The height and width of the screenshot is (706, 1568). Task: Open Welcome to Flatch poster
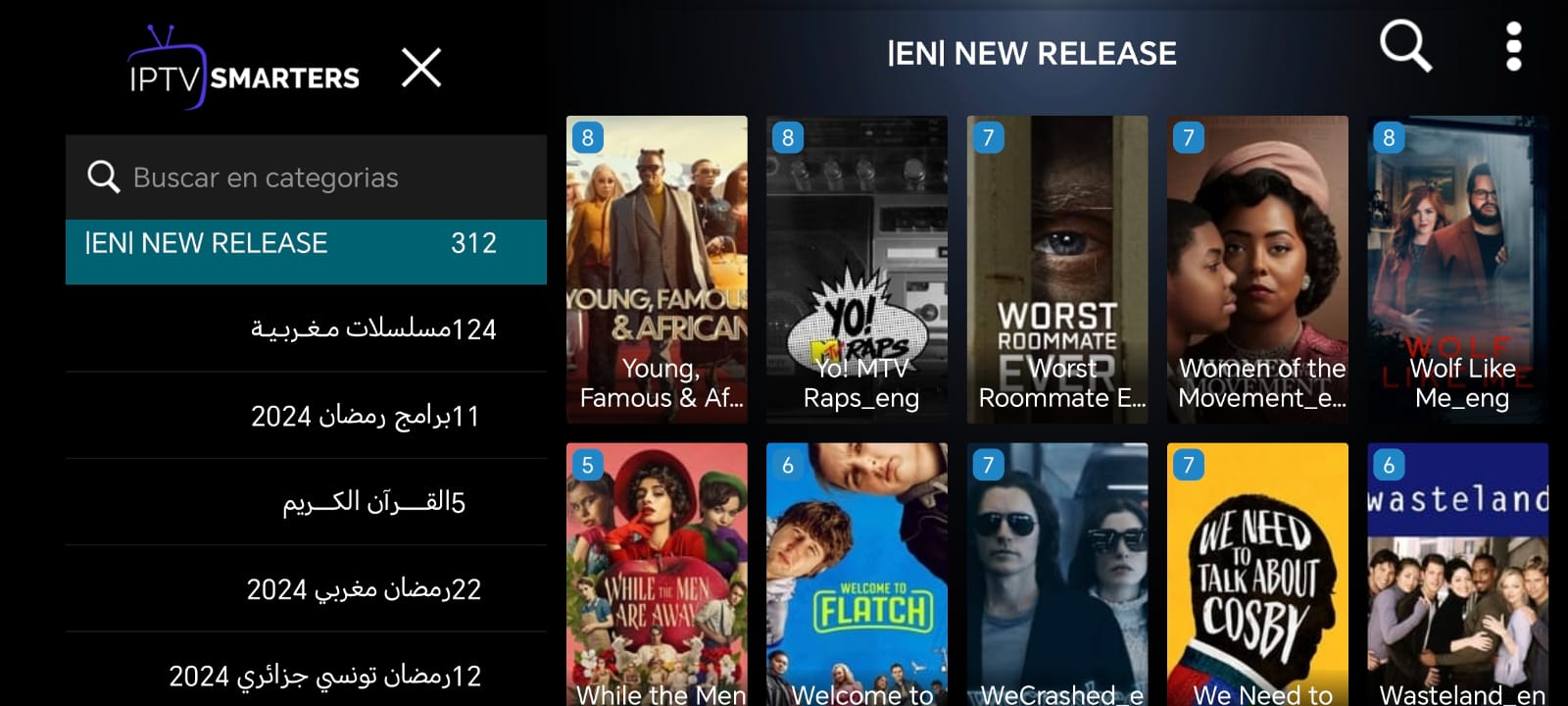[857, 575]
